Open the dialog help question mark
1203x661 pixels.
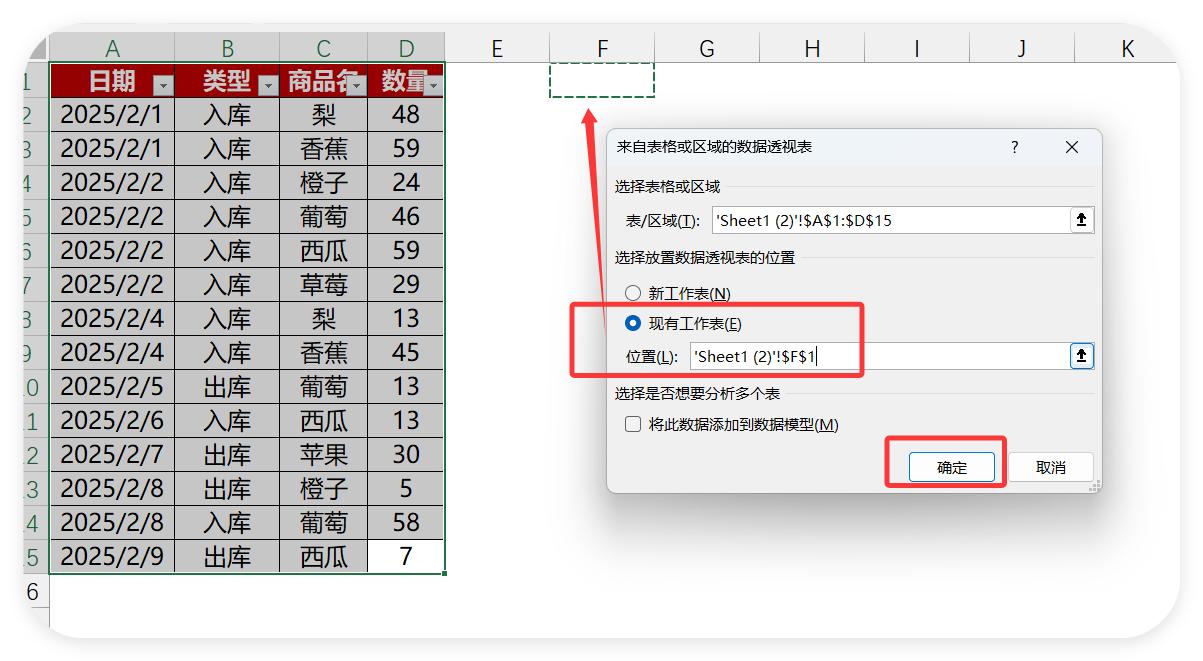(x=1015, y=147)
